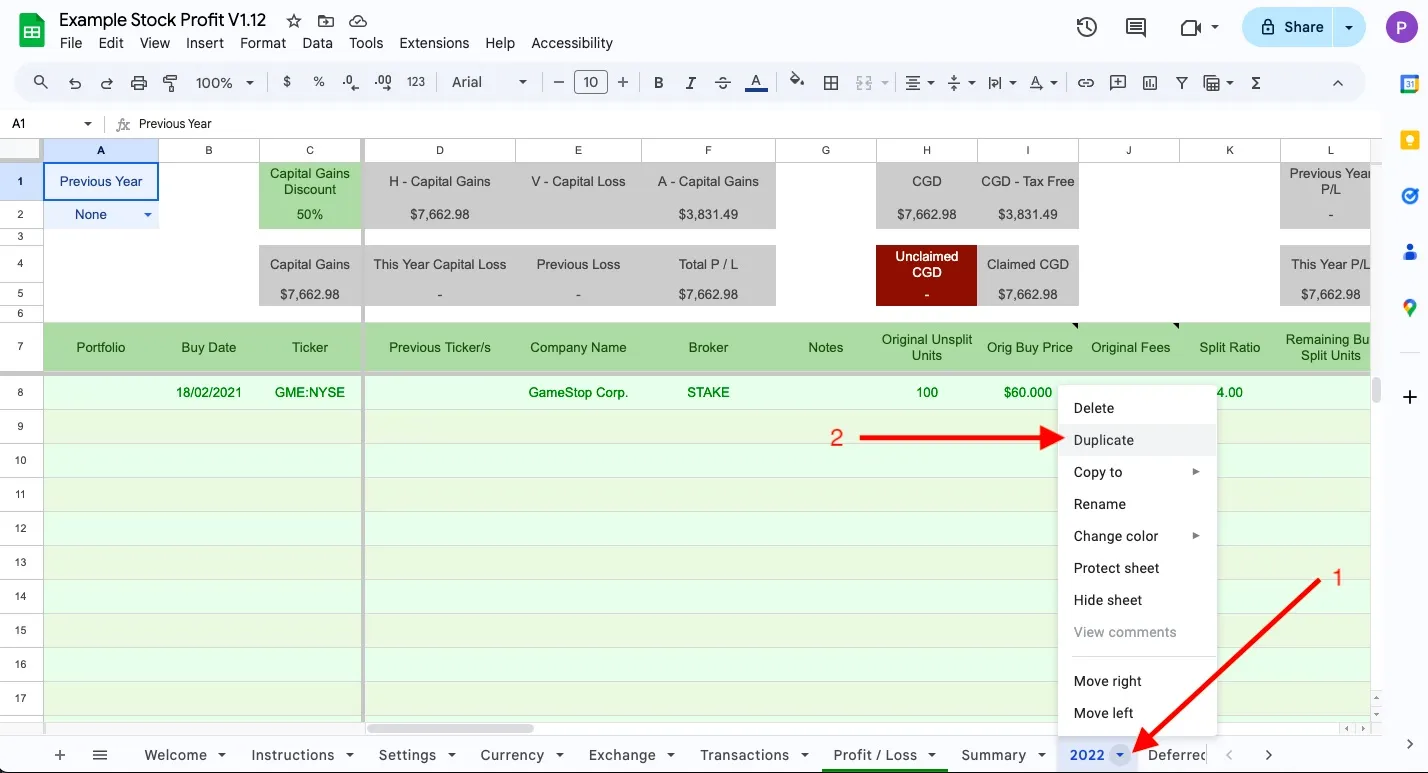The height and width of the screenshot is (773, 1428).
Task: Add a new sheet with plus button
Action: (x=60, y=755)
